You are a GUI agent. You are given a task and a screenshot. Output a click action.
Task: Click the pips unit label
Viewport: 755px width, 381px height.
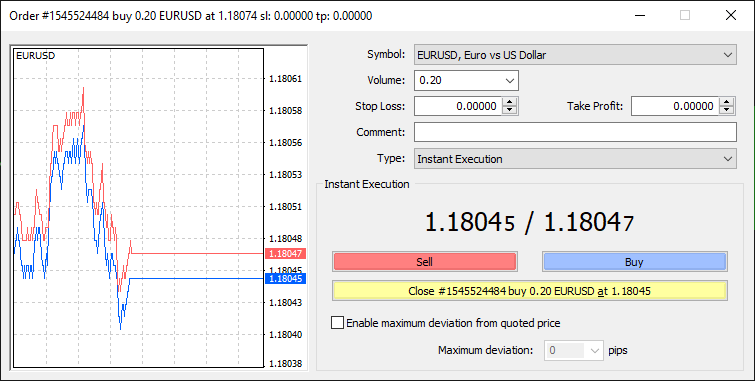coord(618,350)
